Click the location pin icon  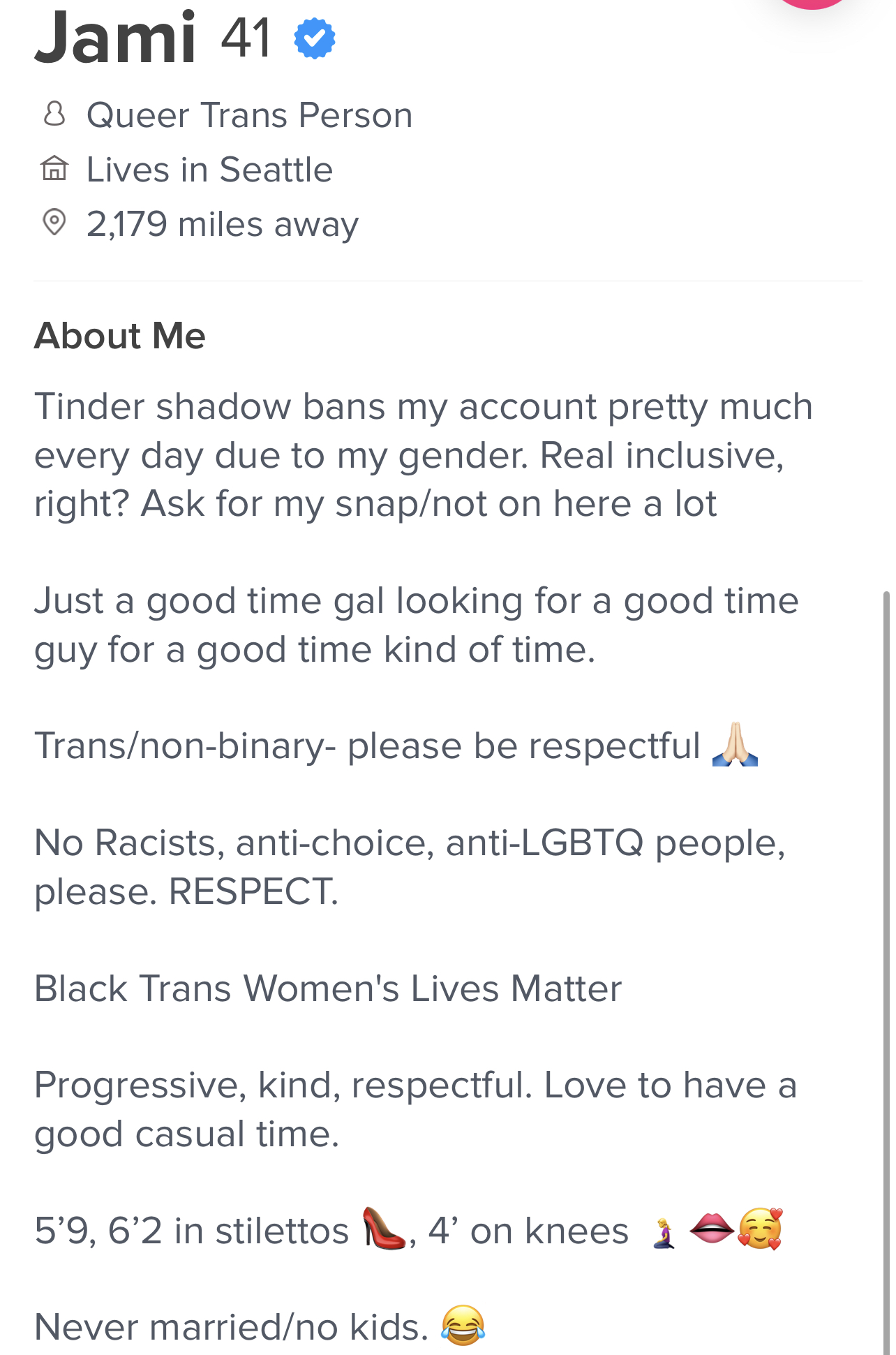click(54, 223)
